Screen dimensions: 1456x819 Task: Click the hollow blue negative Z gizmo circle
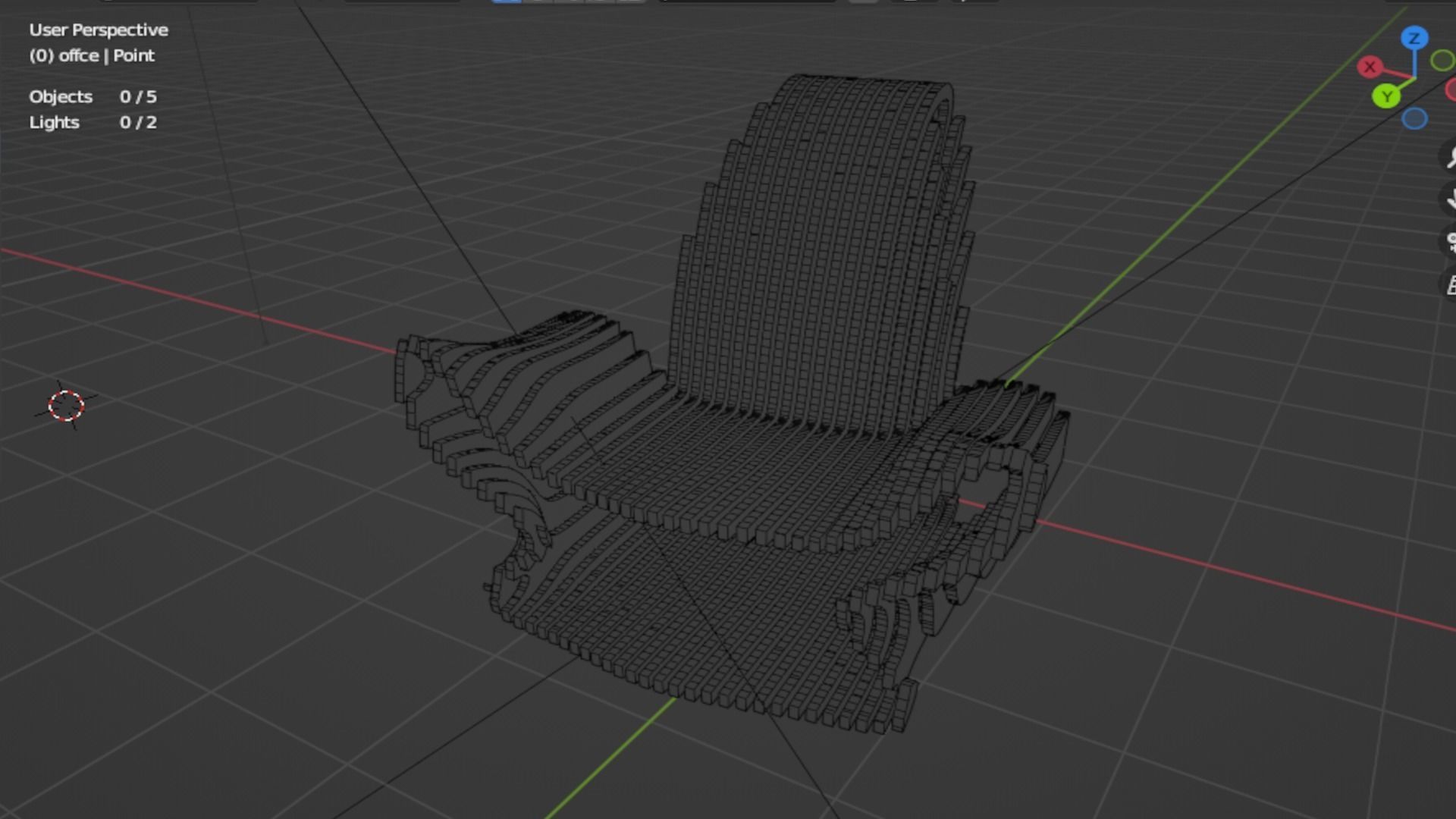(x=1414, y=119)
